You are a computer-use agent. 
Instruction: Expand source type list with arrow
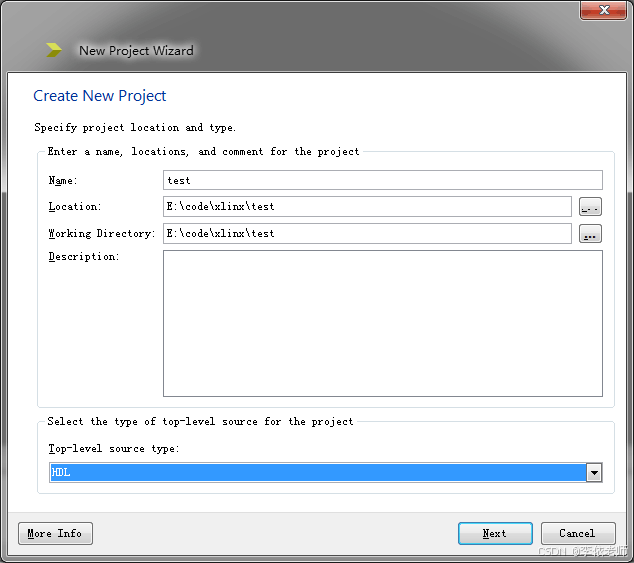(x=594, y=472)
